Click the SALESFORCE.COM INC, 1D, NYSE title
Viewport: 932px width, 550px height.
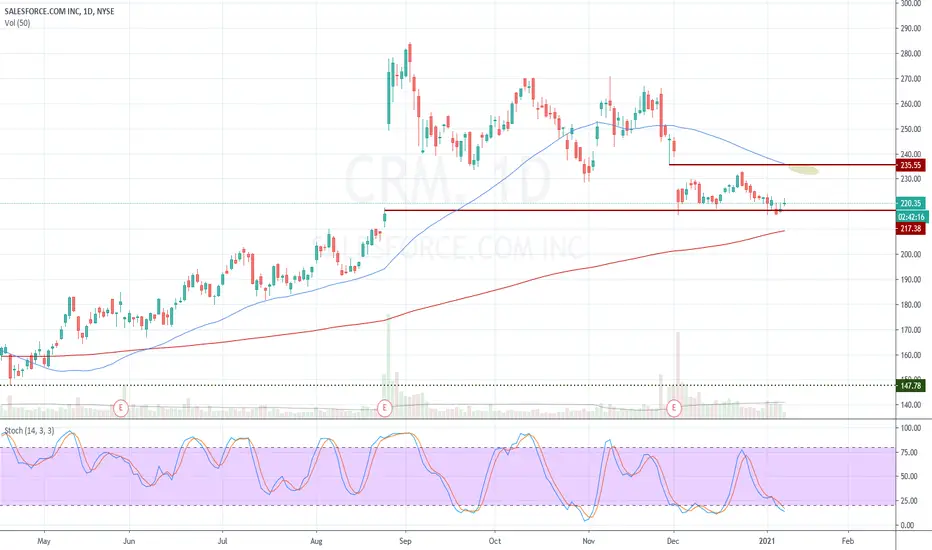pos(59,11)
